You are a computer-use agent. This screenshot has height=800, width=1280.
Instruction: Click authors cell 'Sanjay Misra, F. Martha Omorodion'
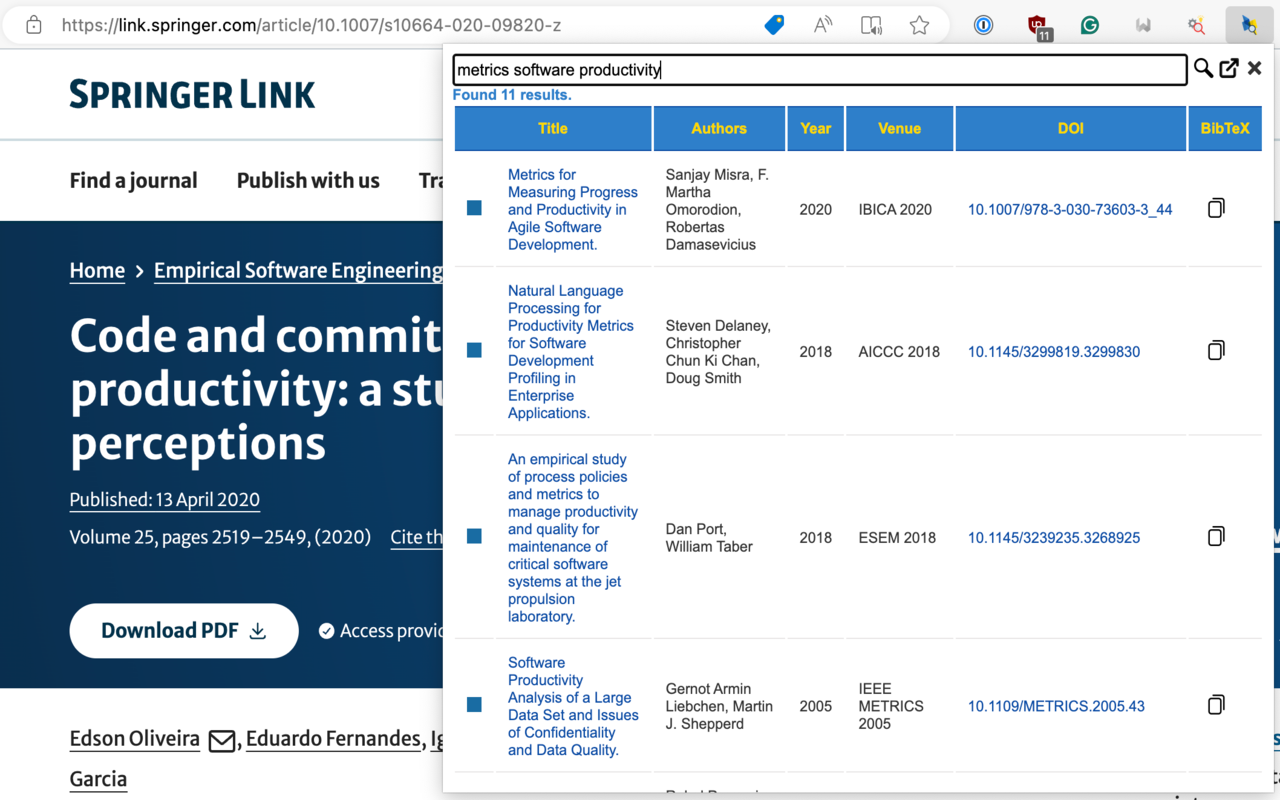[719, 209]
